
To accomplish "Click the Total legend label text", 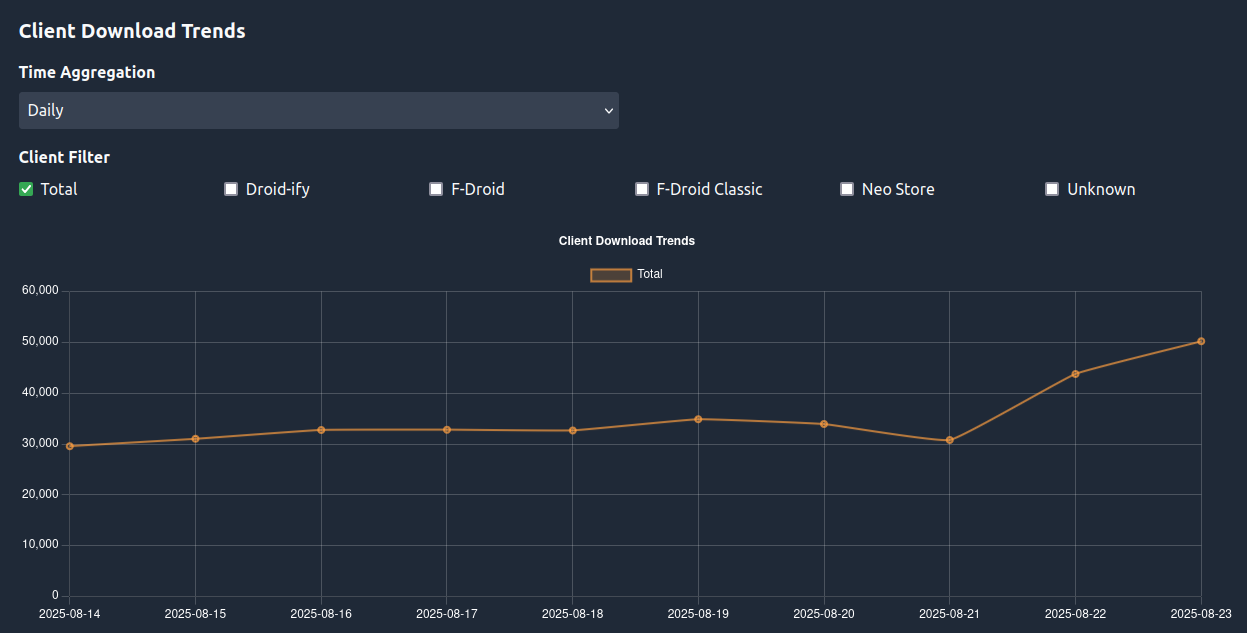I will click(650, 274).
